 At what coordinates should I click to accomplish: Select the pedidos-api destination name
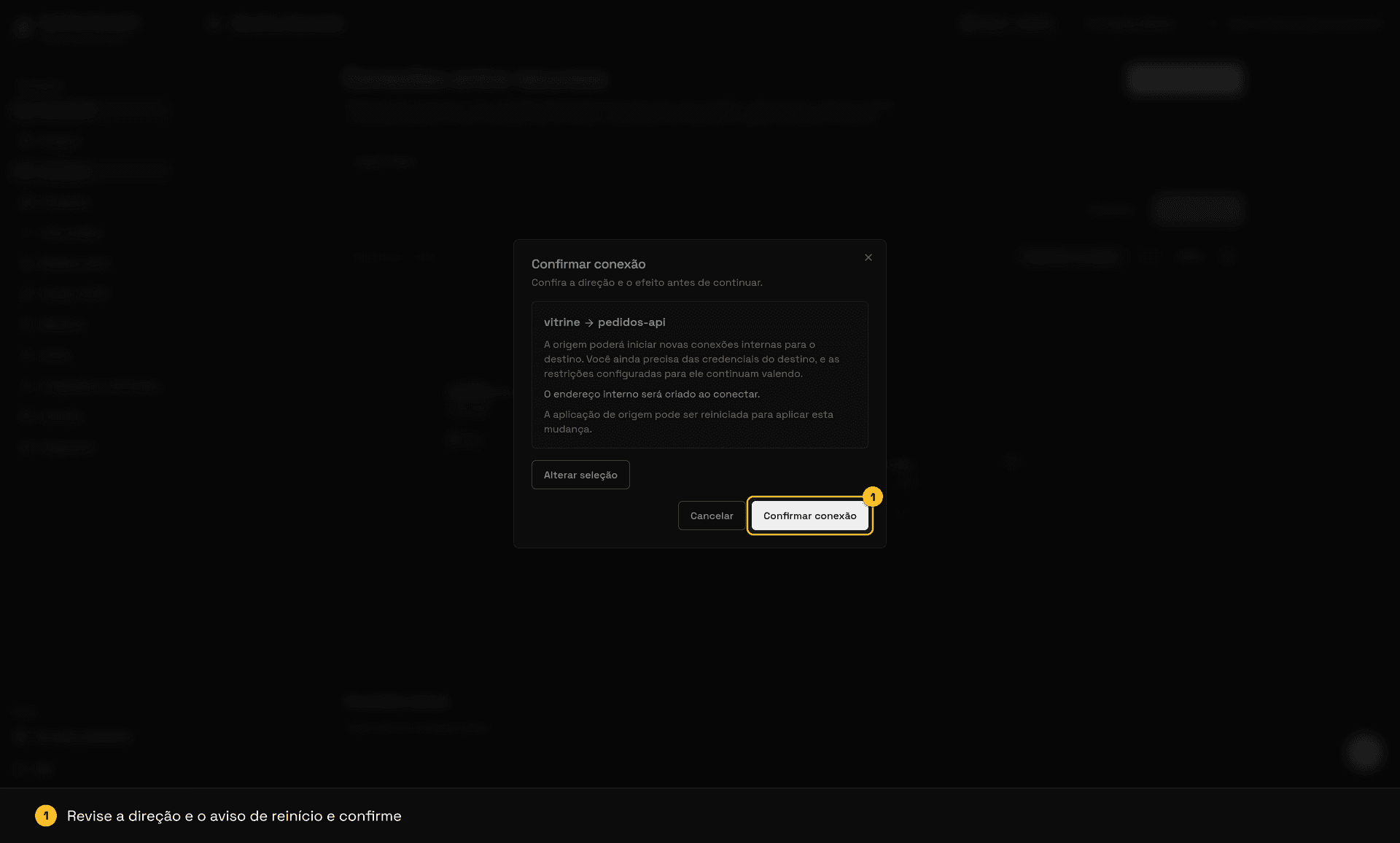click(x=631, y=322)
